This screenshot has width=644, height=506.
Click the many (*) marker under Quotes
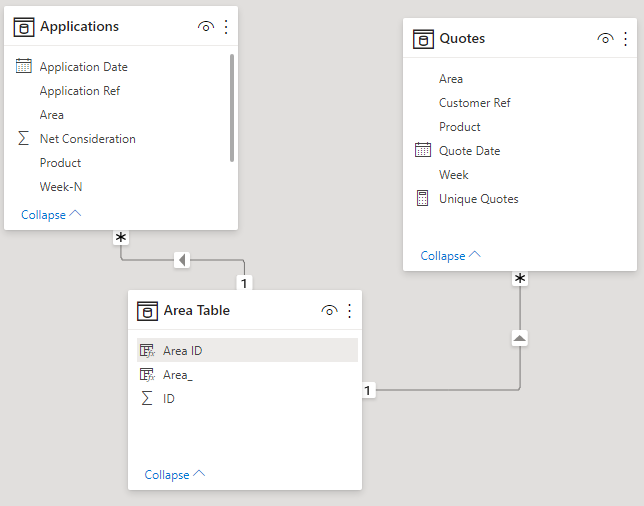[x=520, y=278]
